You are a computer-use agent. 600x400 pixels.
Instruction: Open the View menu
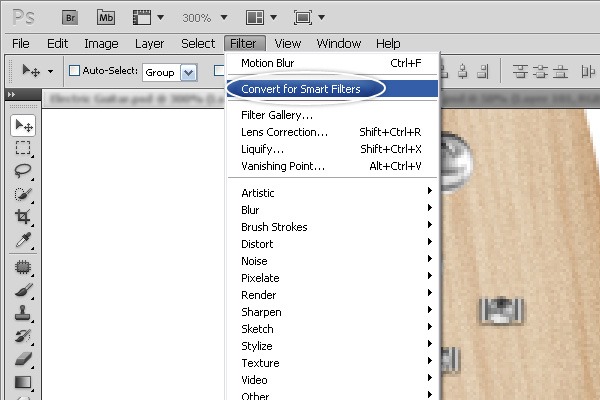tap(288, 44)
